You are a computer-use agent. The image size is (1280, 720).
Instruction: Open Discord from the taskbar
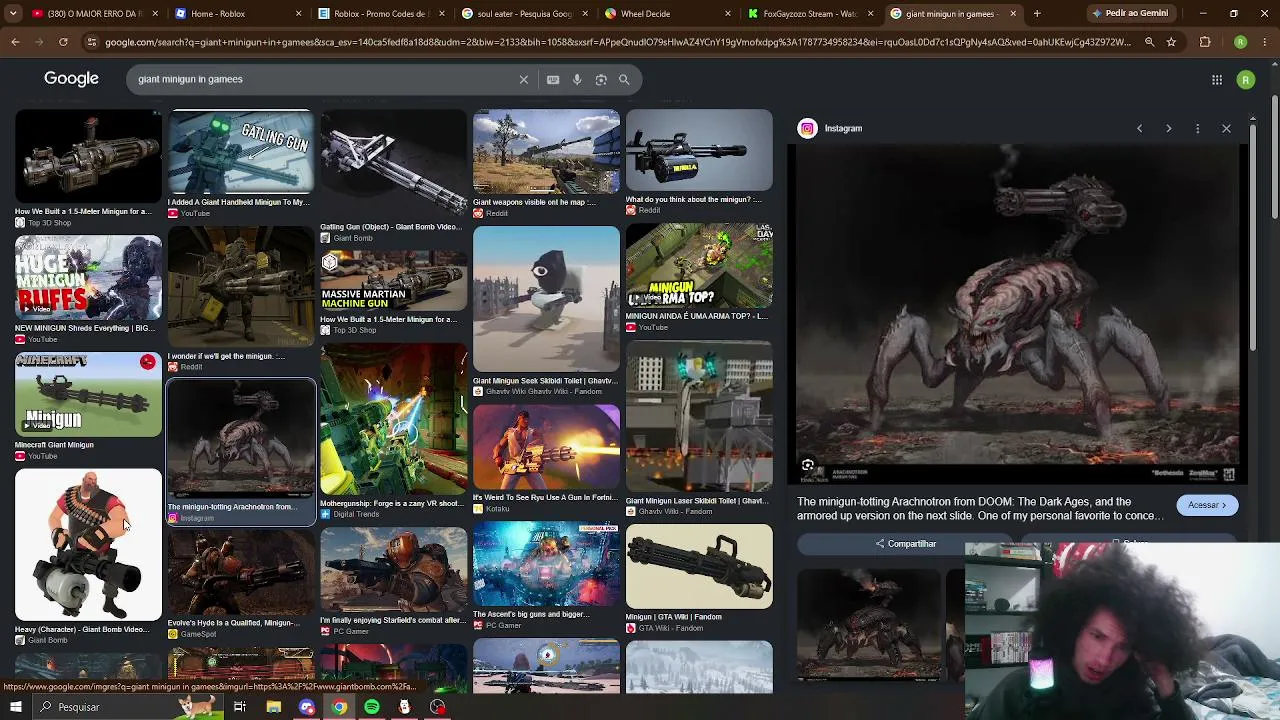306,707
